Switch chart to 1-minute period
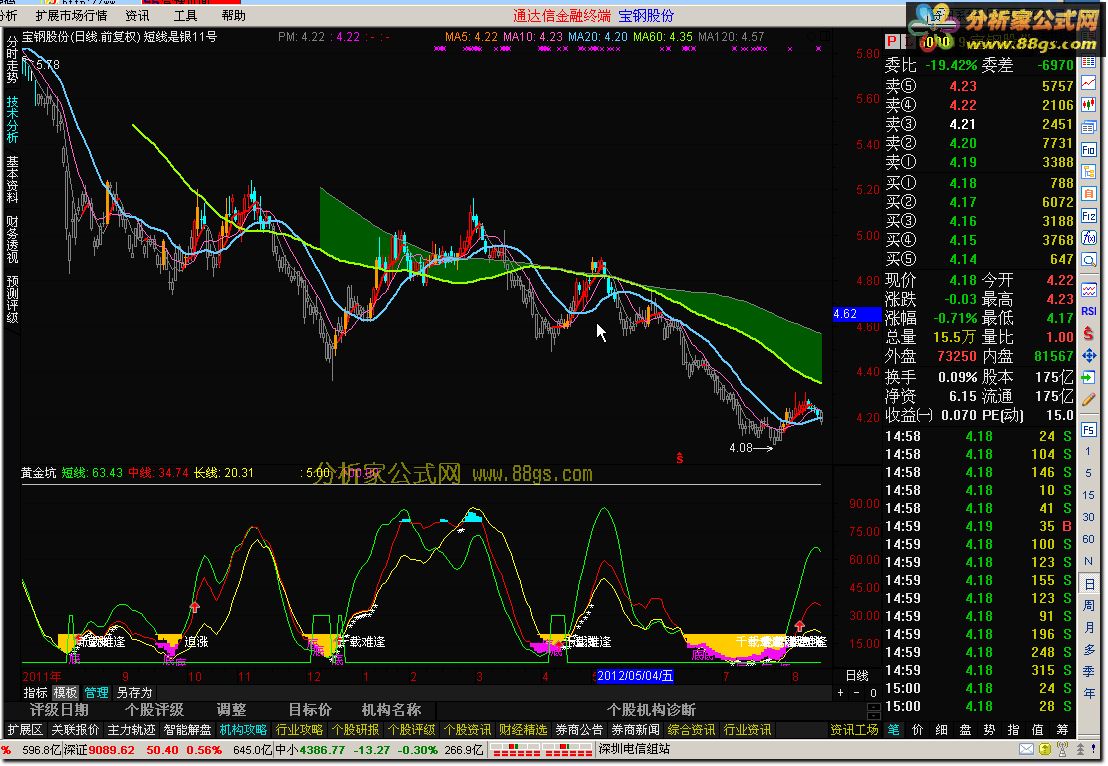 pyautogui.click(x=1088, y=451)
